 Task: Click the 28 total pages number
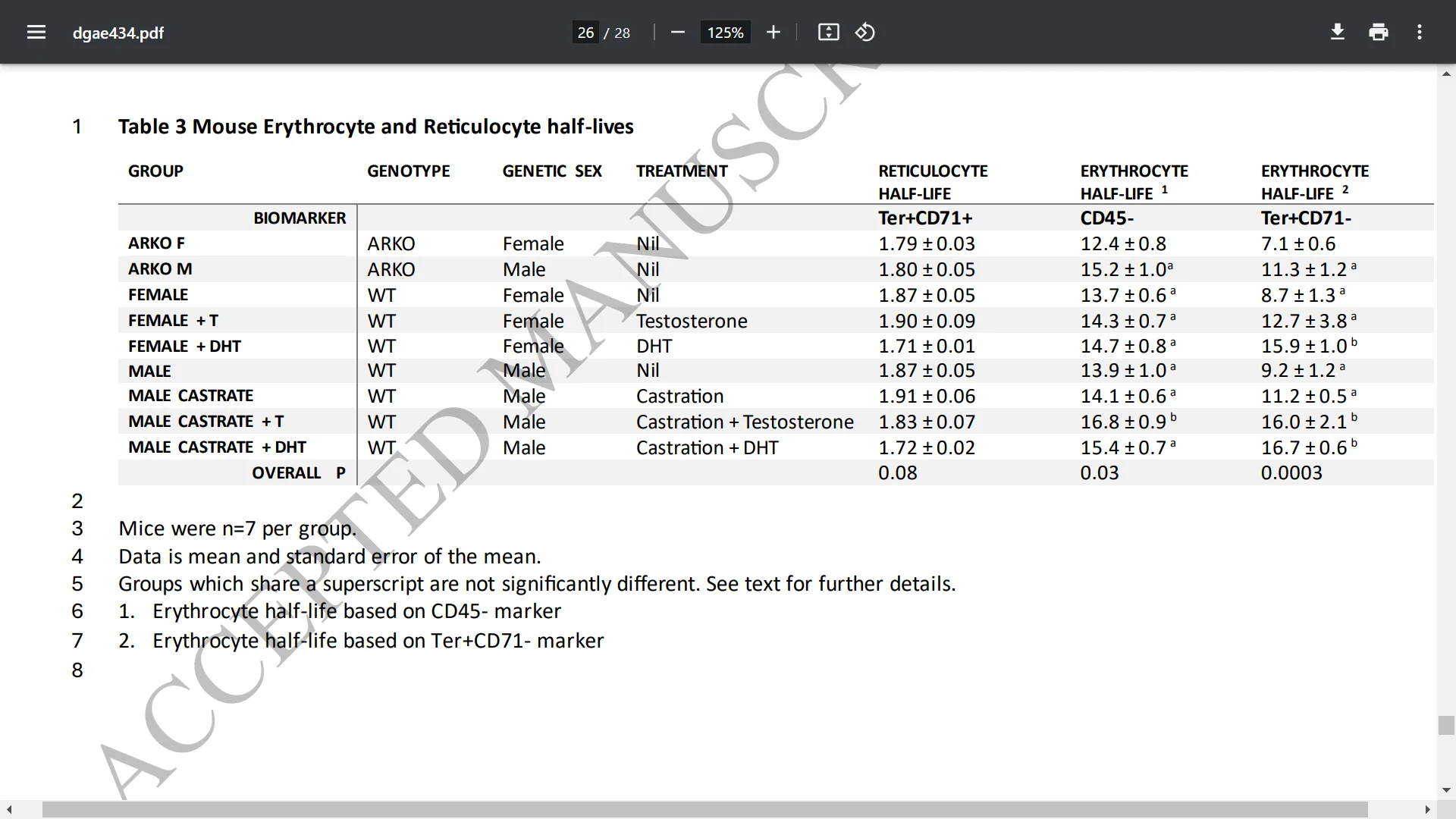coord(622,33)
